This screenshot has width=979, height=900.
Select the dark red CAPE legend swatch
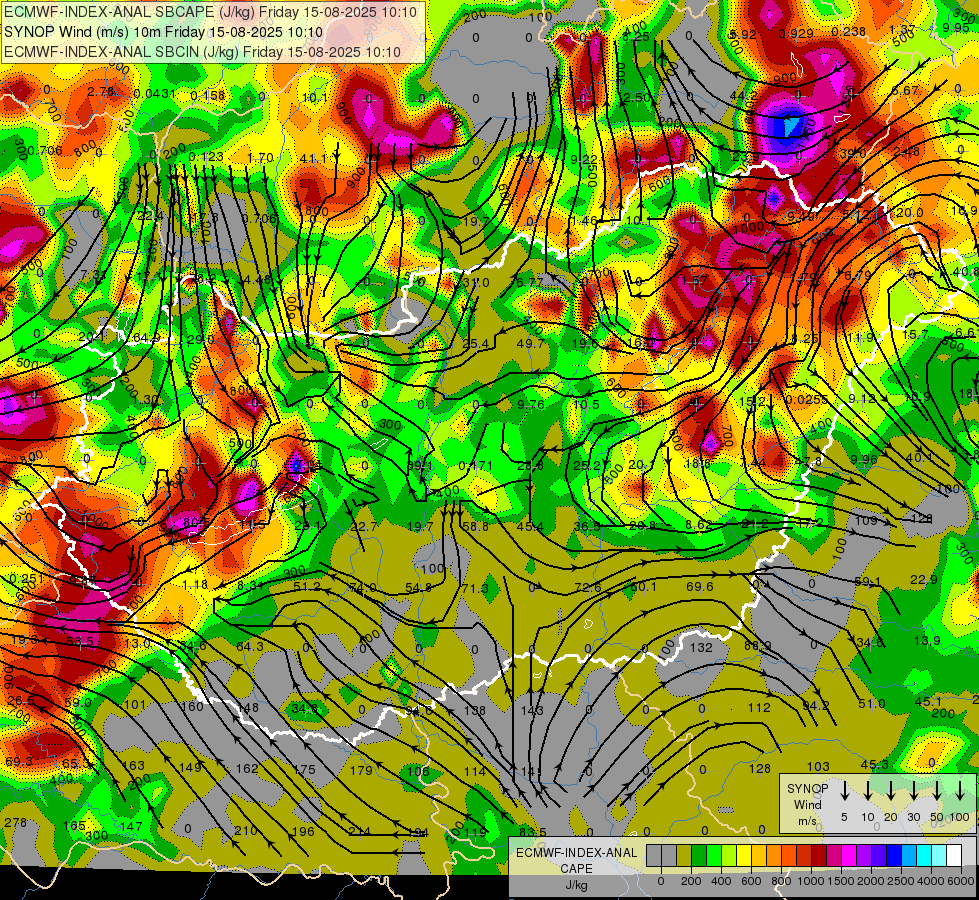coord(819,855)
